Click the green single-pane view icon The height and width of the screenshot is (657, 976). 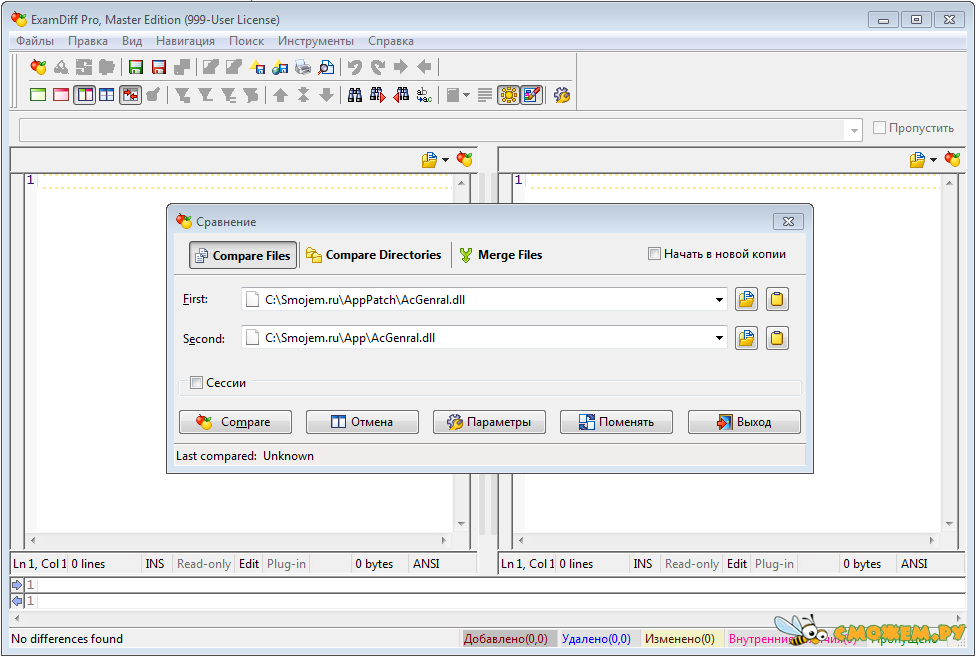point(38,95)
